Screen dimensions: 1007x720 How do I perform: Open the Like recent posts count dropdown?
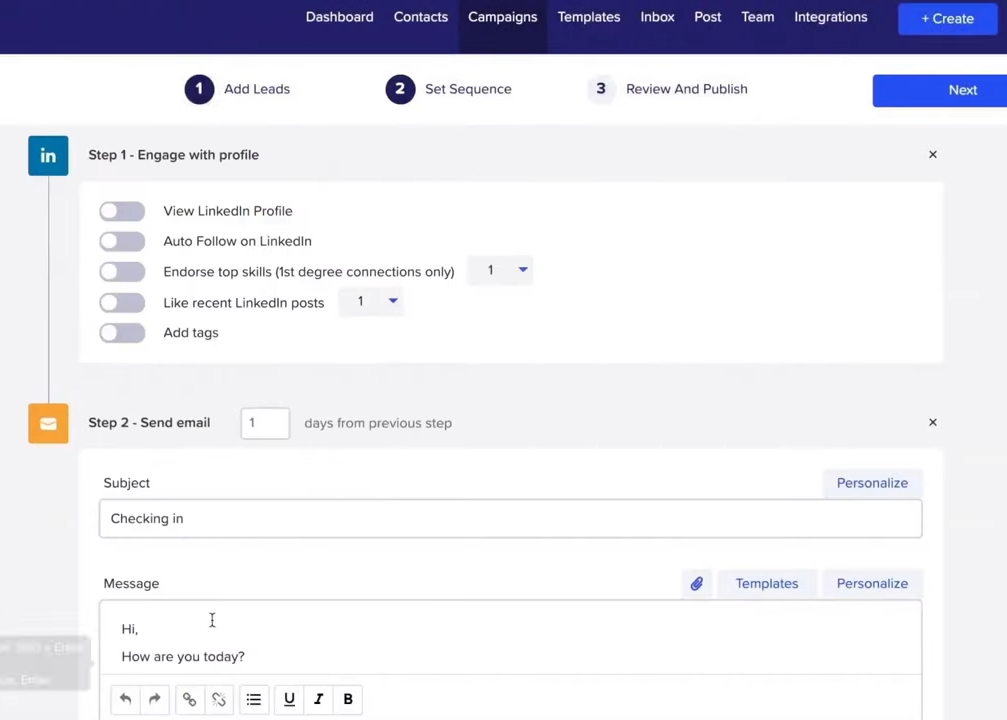pos(371,301)
